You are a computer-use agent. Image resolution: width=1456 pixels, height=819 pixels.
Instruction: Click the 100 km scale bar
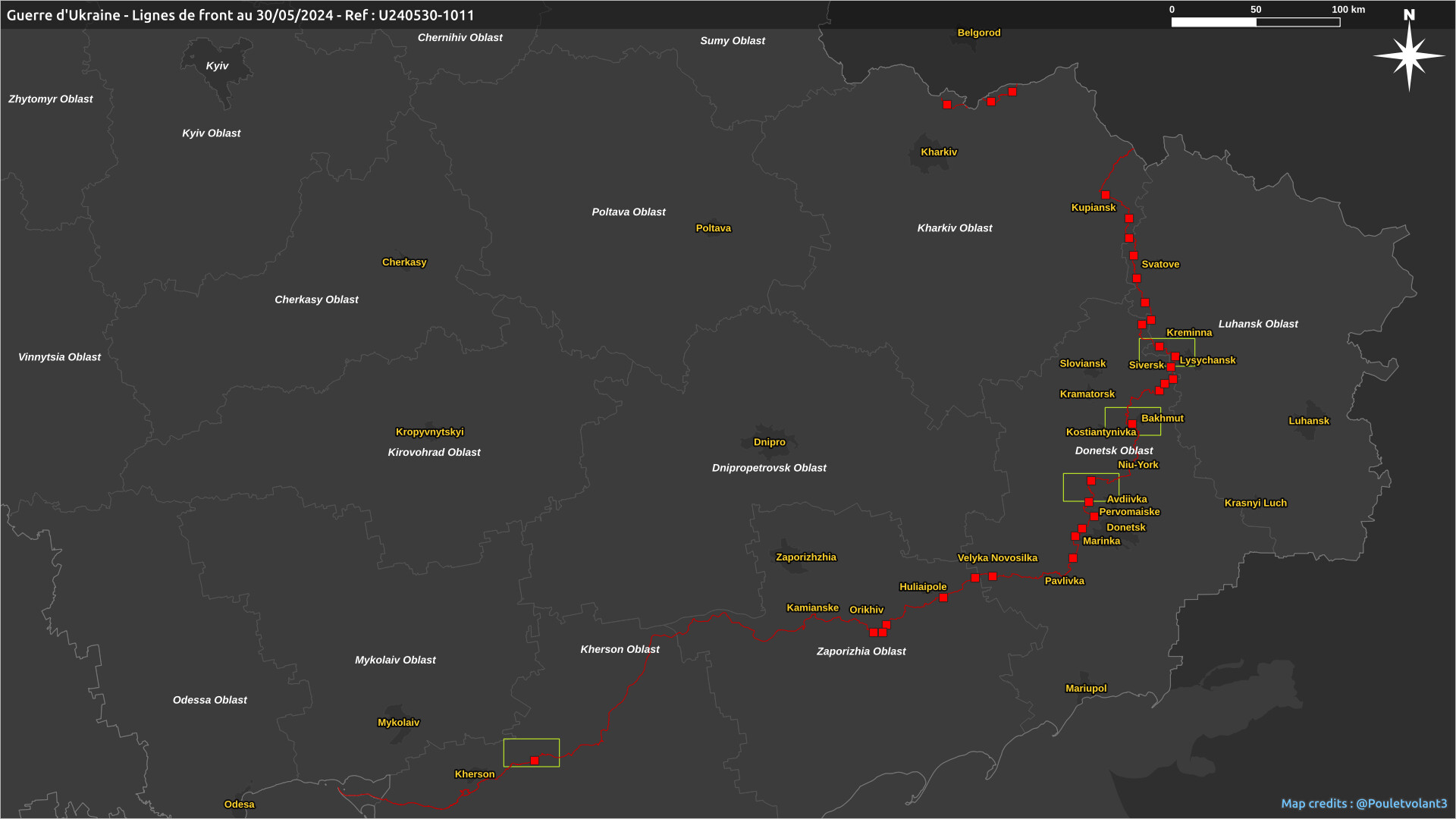pos(1256,22)
